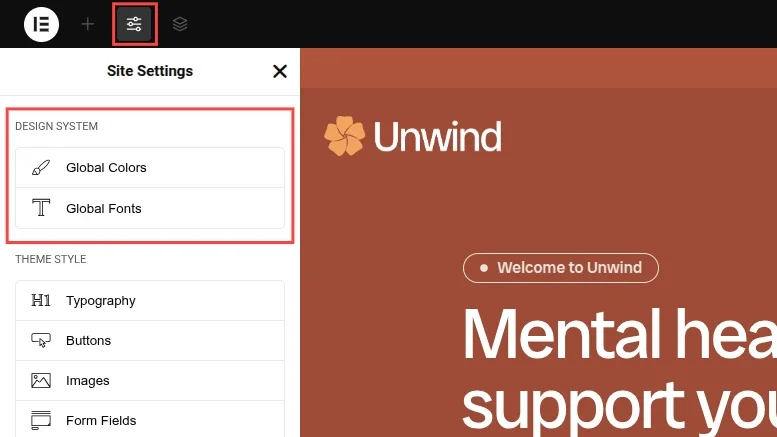Open the Add Element plus button
777x437 pixels.
tap(88, 24)
